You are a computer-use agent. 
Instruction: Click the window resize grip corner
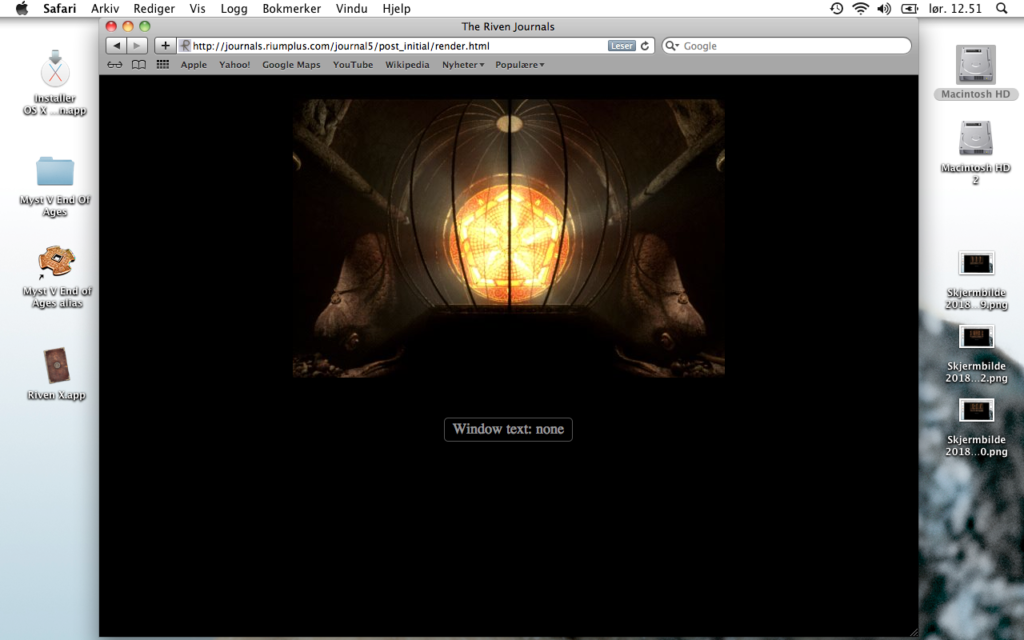(x=914, y=632)
